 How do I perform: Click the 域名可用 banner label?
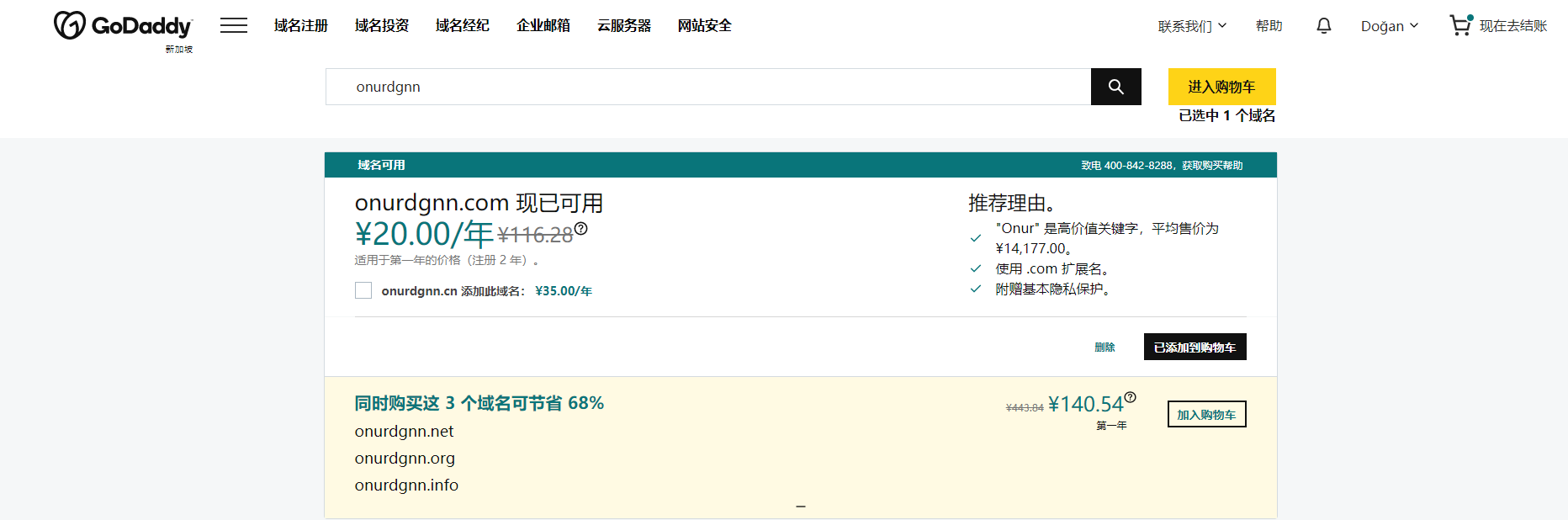tap(381, 165)
